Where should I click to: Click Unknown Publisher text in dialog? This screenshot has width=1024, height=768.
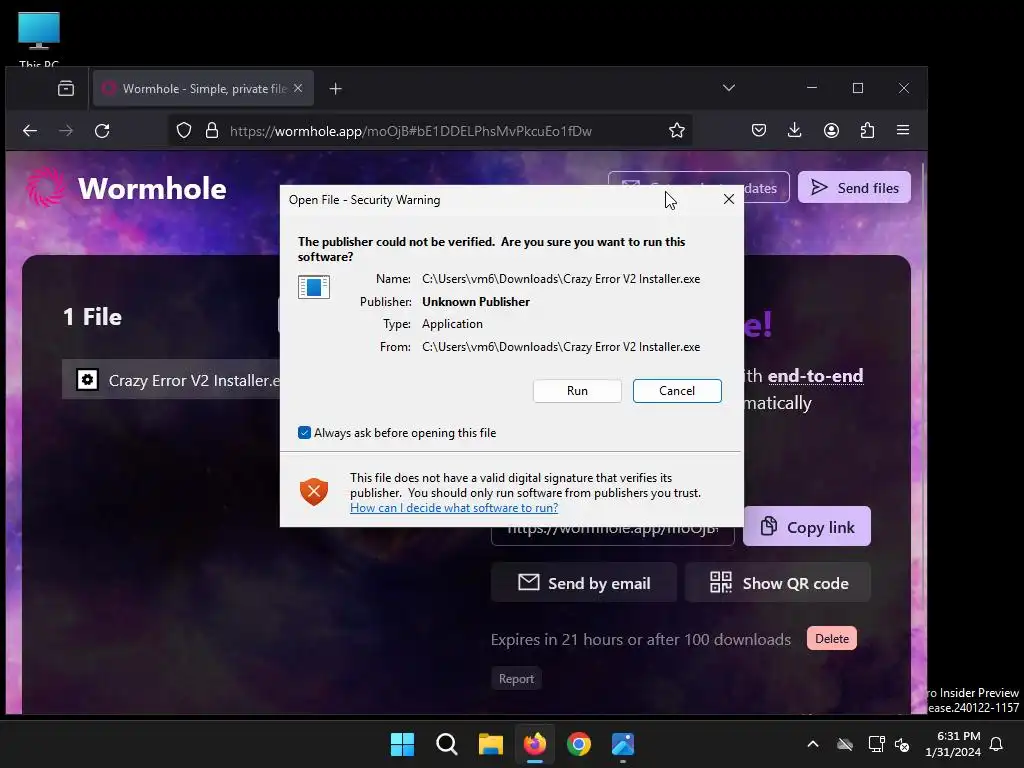pyautogui.click(x=475, y=302)
